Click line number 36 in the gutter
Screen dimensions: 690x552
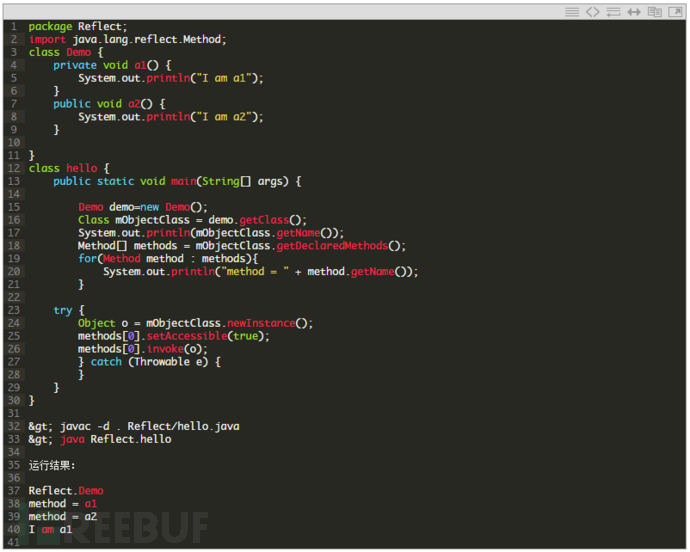tap(14, 478)
